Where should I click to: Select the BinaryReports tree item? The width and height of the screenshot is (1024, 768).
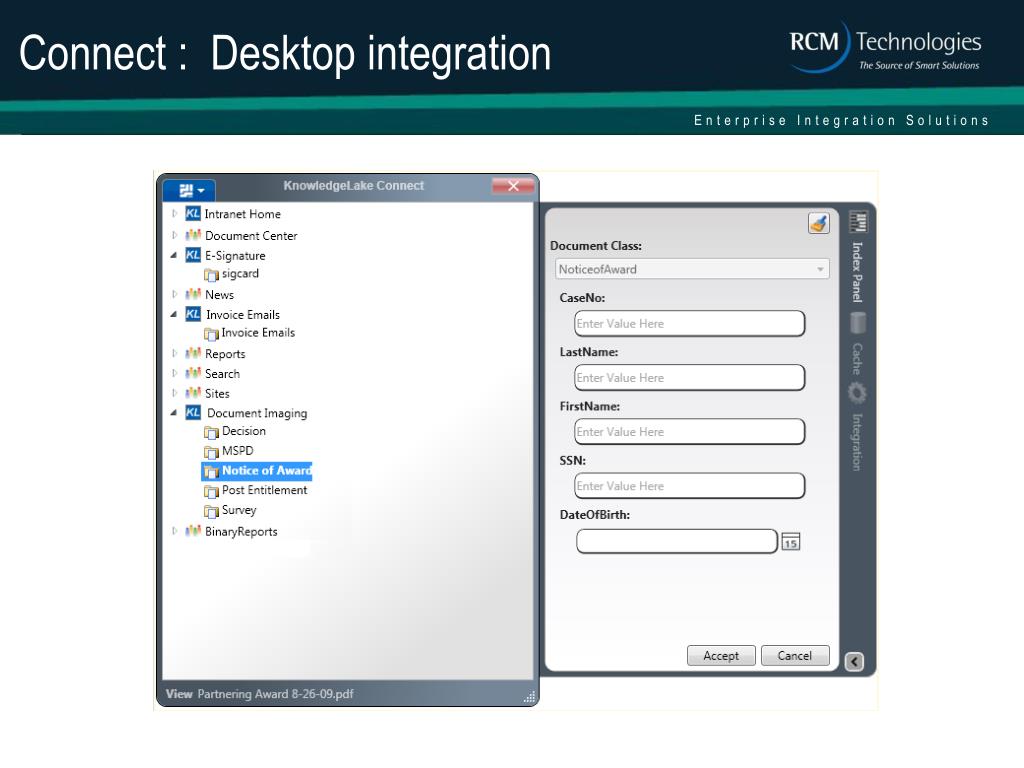click(241, 532)
